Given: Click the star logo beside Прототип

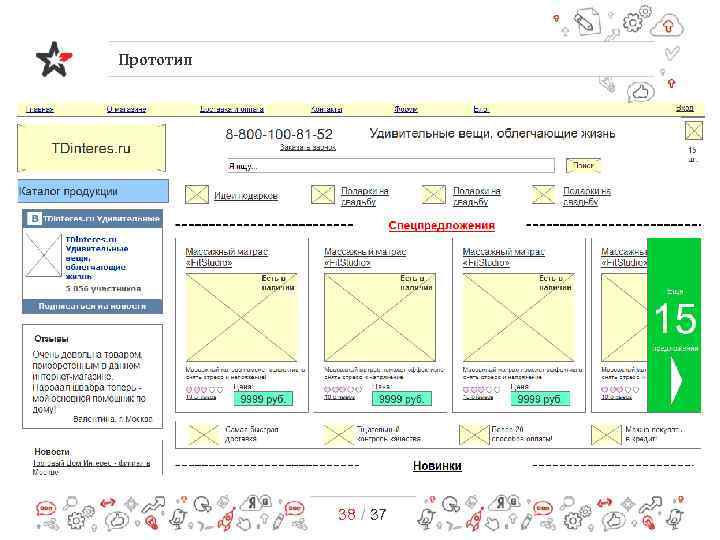Looking at the screenshot, I should tap(54, 59).
